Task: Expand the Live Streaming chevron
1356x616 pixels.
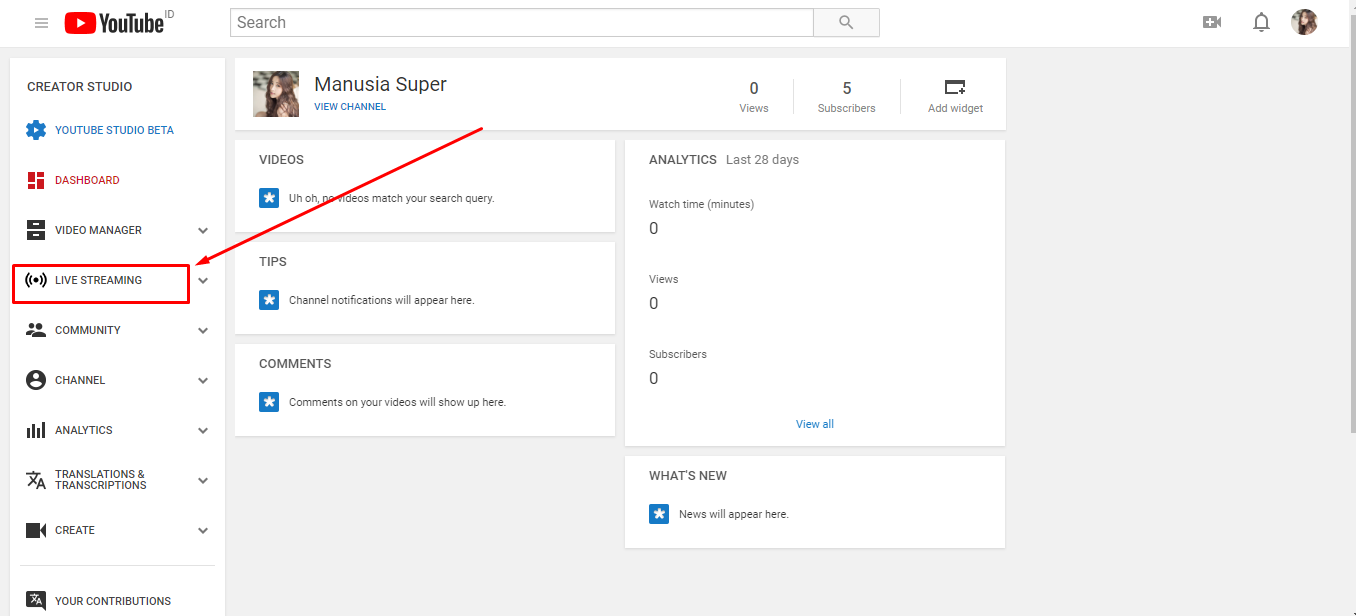Action: [203, 281]
